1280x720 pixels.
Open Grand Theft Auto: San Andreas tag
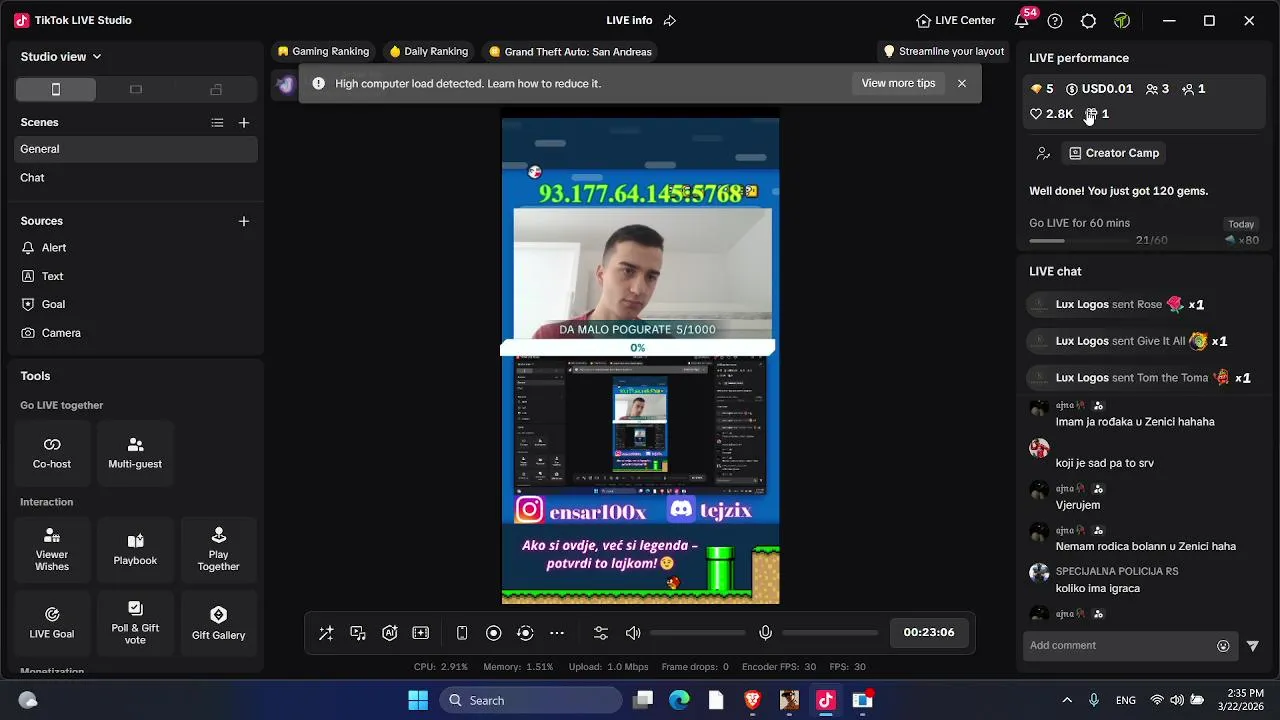tap(570, 52)
